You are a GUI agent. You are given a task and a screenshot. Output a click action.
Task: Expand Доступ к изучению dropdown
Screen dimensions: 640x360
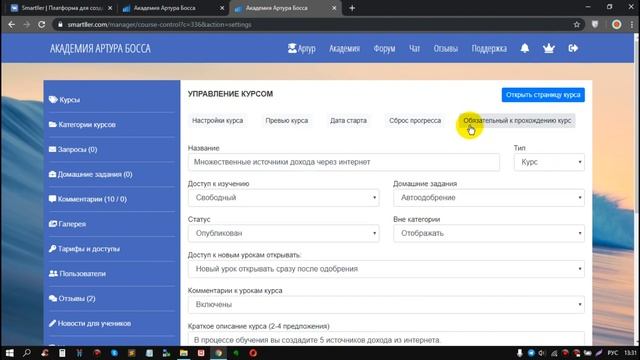[283, 198]
